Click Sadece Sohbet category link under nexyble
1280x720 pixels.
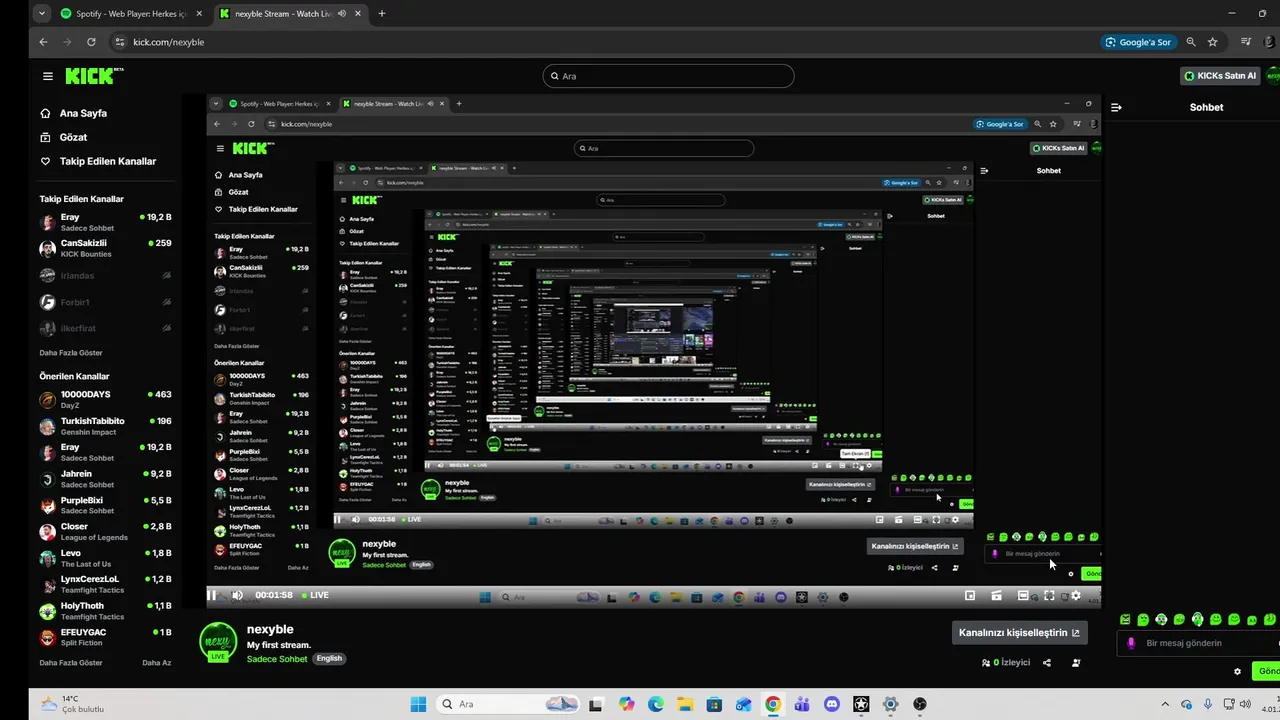[x=277, y=659]
